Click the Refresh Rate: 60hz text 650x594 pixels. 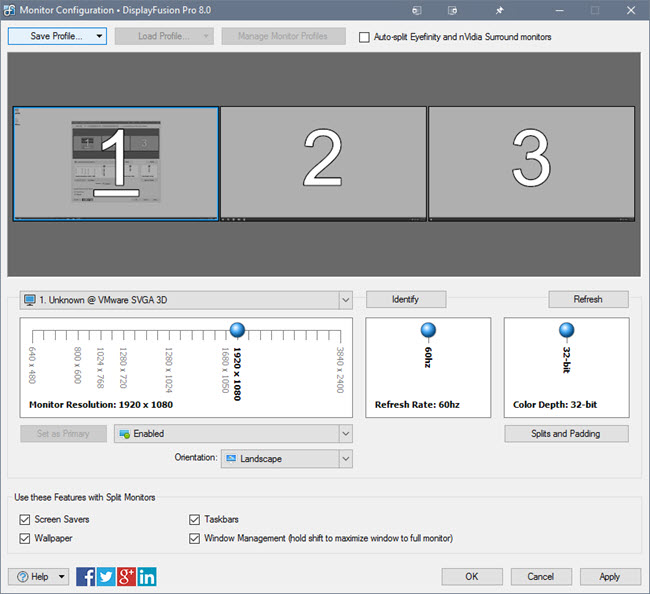[417, 405]
